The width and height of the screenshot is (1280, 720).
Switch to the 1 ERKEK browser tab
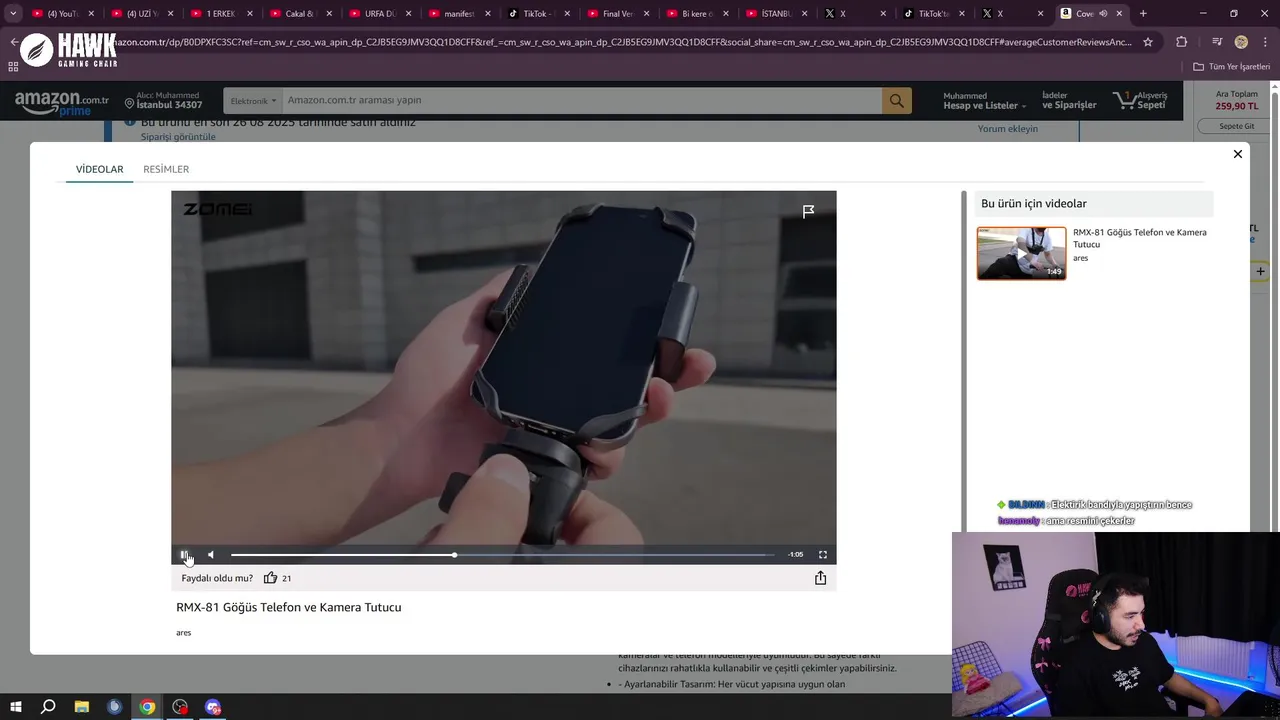220,14
